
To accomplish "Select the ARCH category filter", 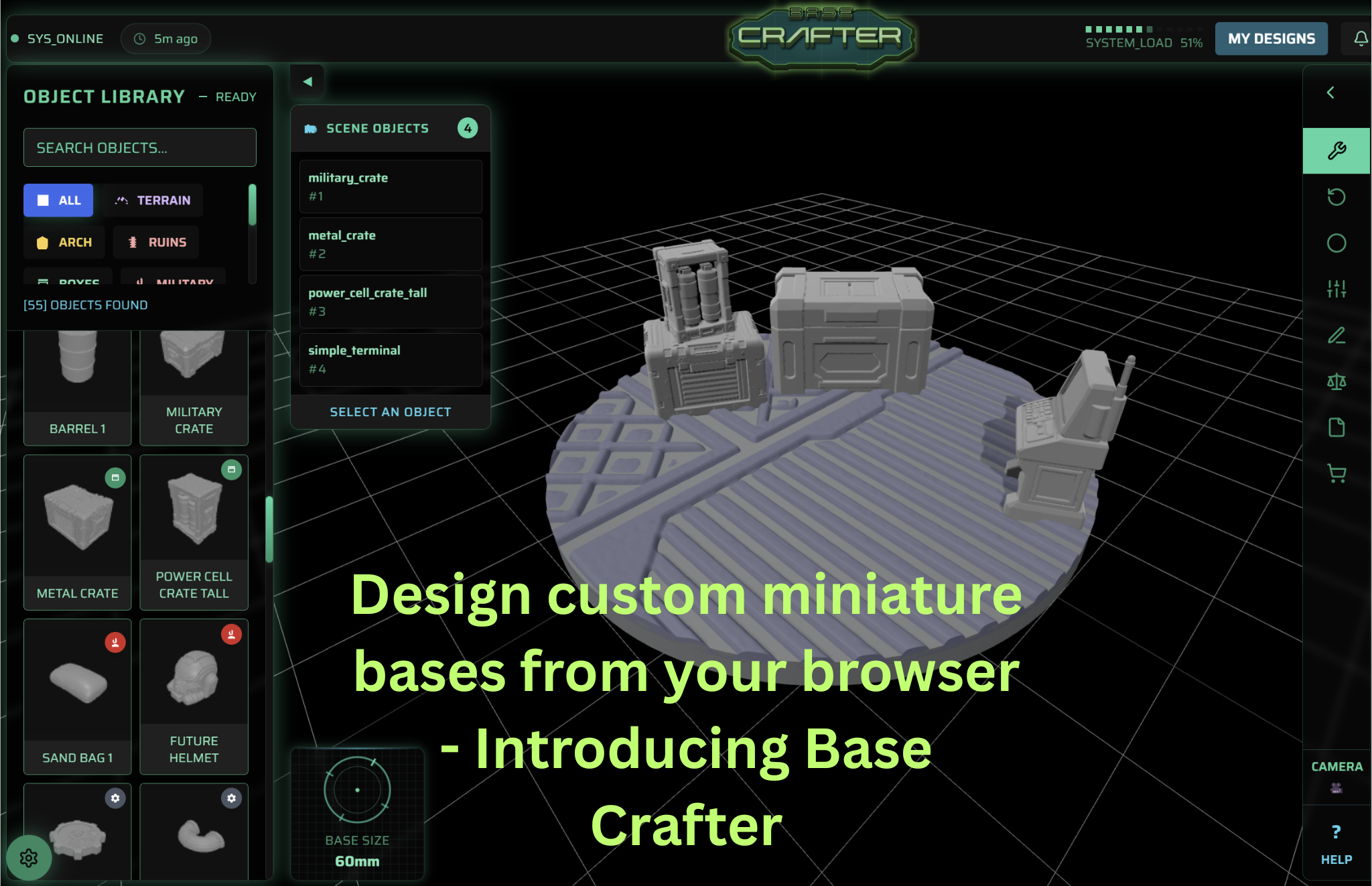I will point(64,243).
